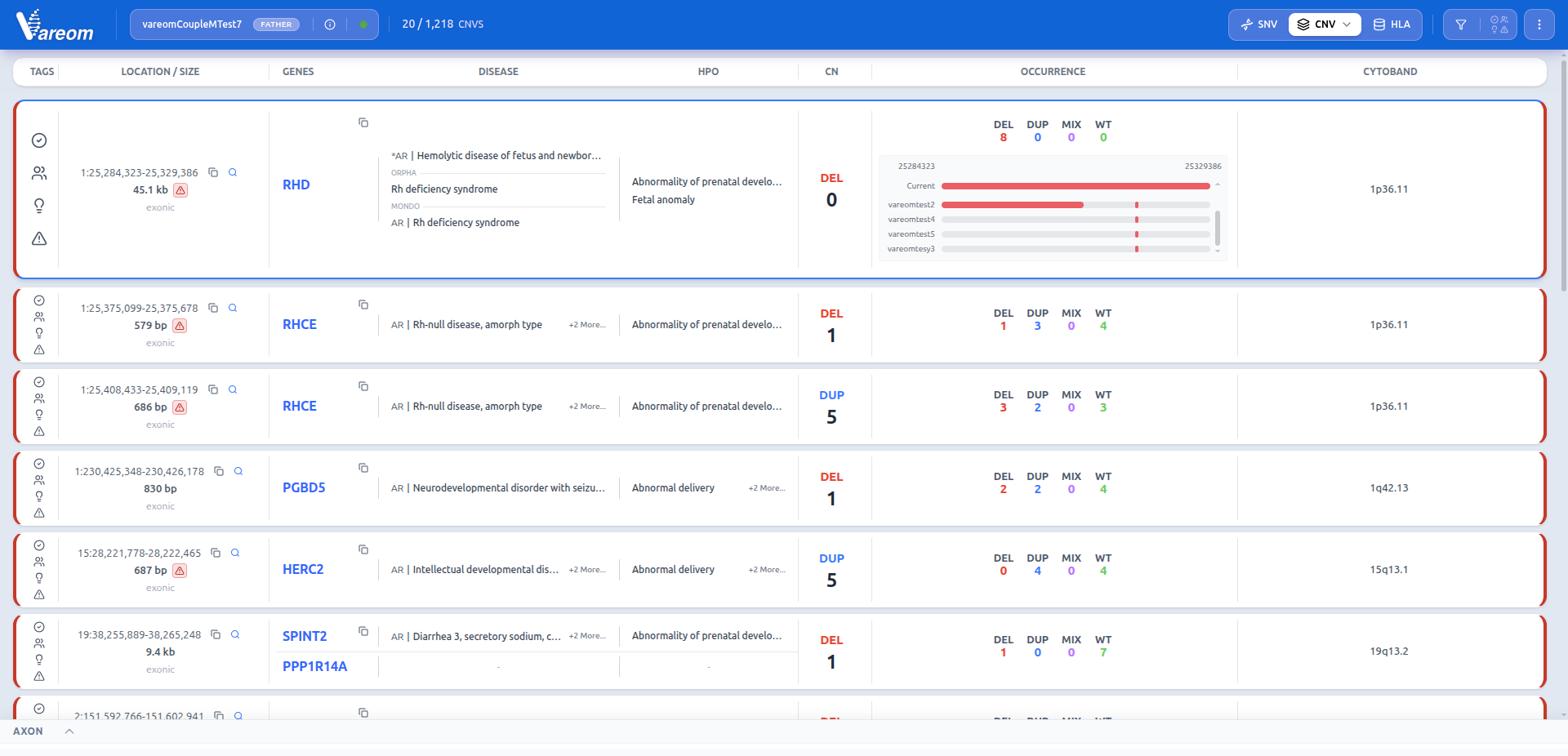
Task: Click warning badge next to 45.1 kb
Action: pos(180,189)
